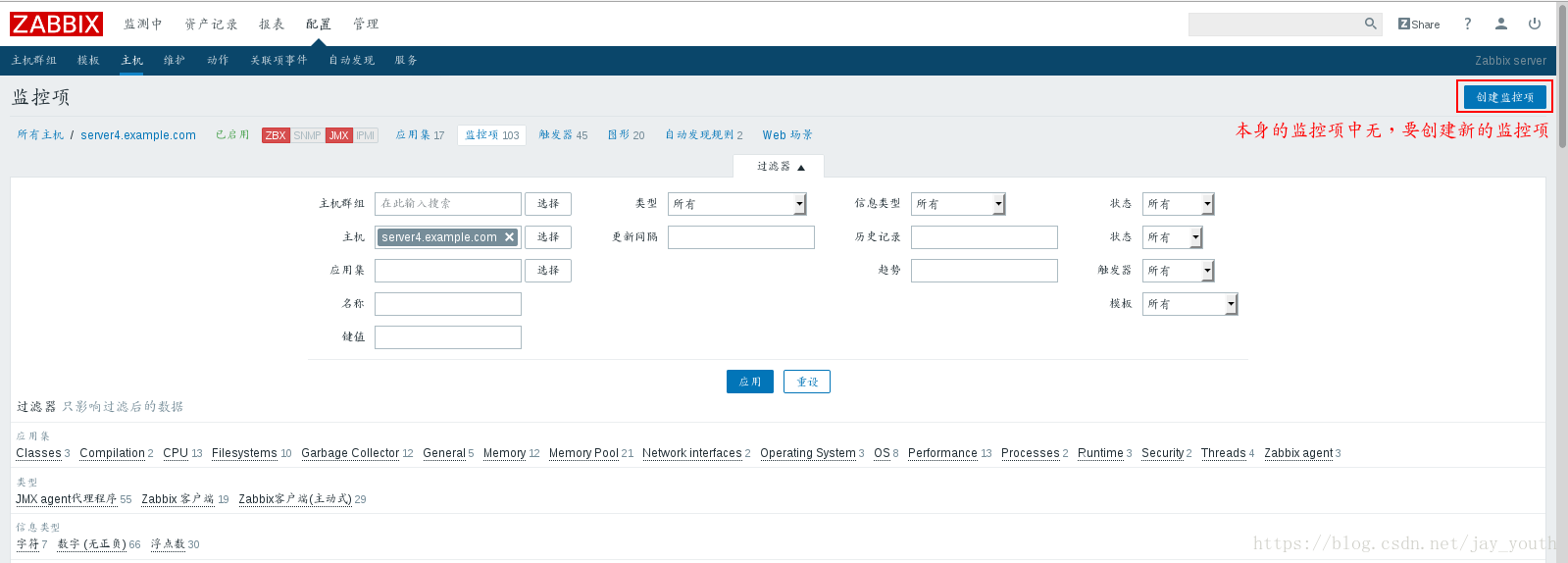
Task: Focus the 趋势 input field
Action: tap(985, 271)
